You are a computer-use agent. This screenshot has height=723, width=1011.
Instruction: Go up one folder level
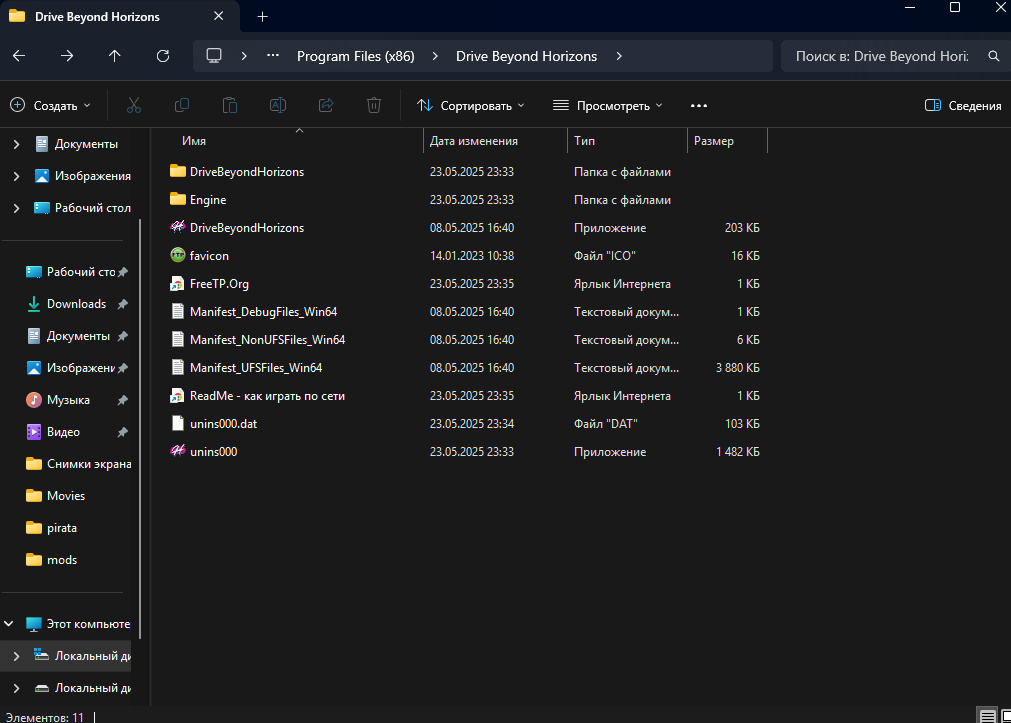tap(115, 56)
